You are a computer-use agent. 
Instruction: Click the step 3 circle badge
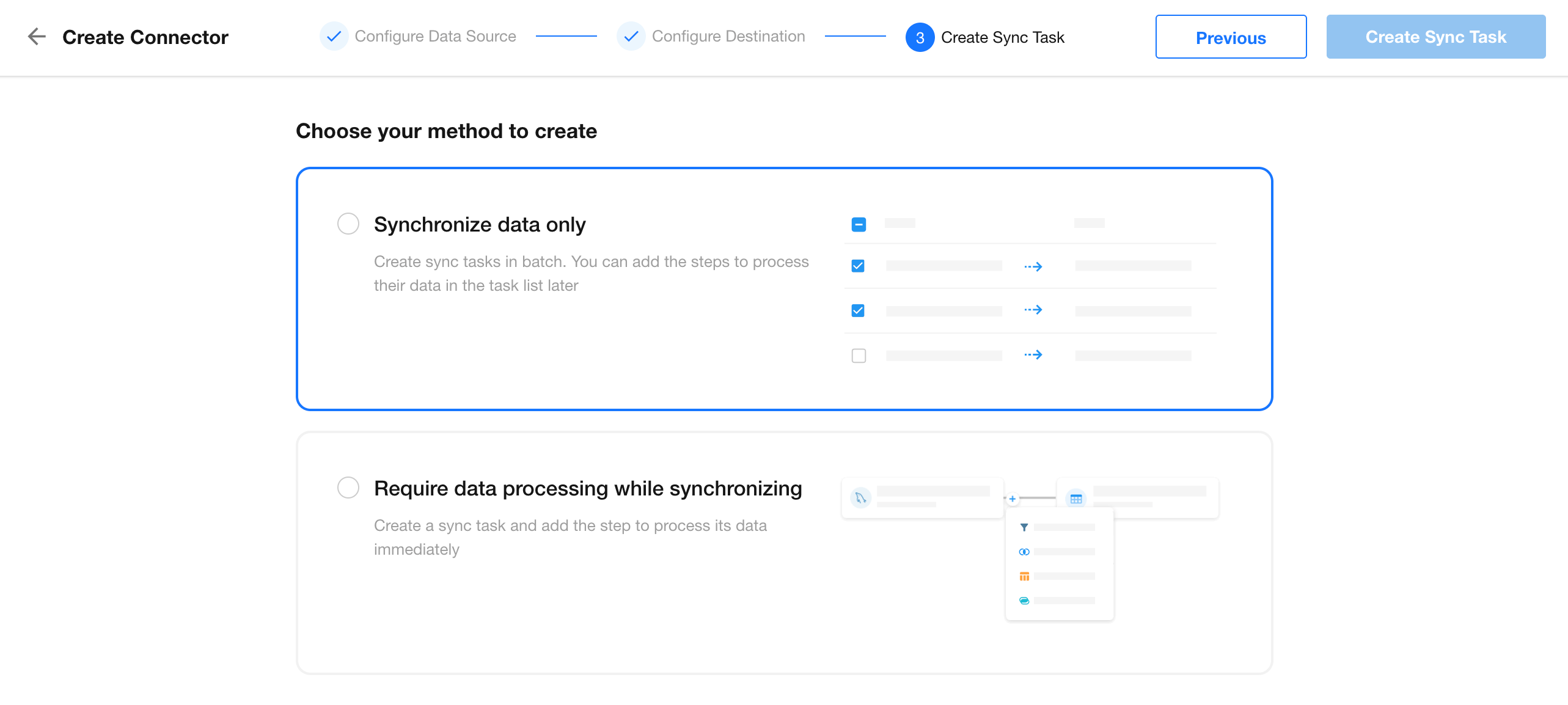[920, 38]
